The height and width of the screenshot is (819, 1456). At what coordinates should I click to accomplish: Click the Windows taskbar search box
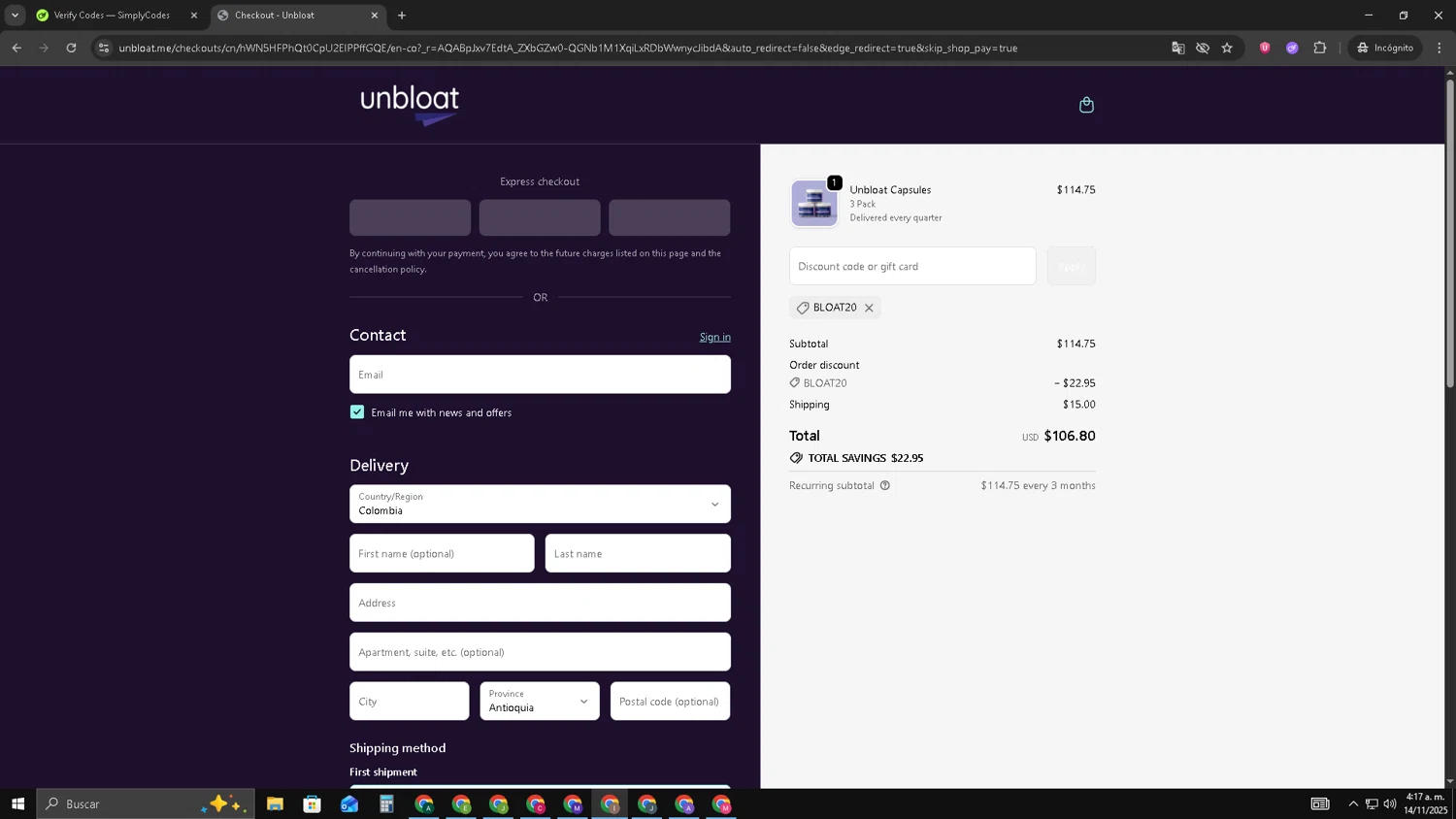(x=146, y=803)
